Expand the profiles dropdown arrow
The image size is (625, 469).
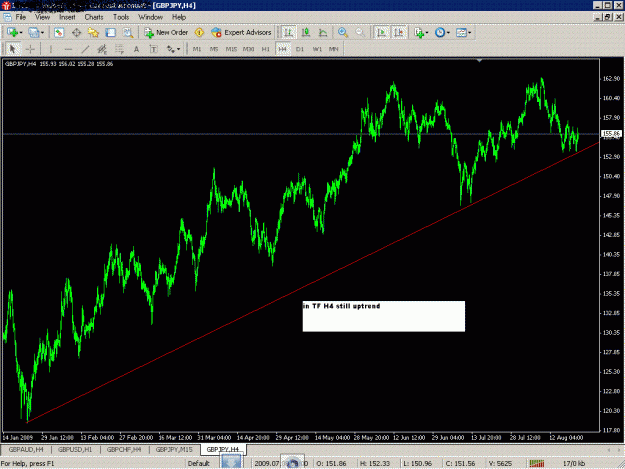pos(42,33)
